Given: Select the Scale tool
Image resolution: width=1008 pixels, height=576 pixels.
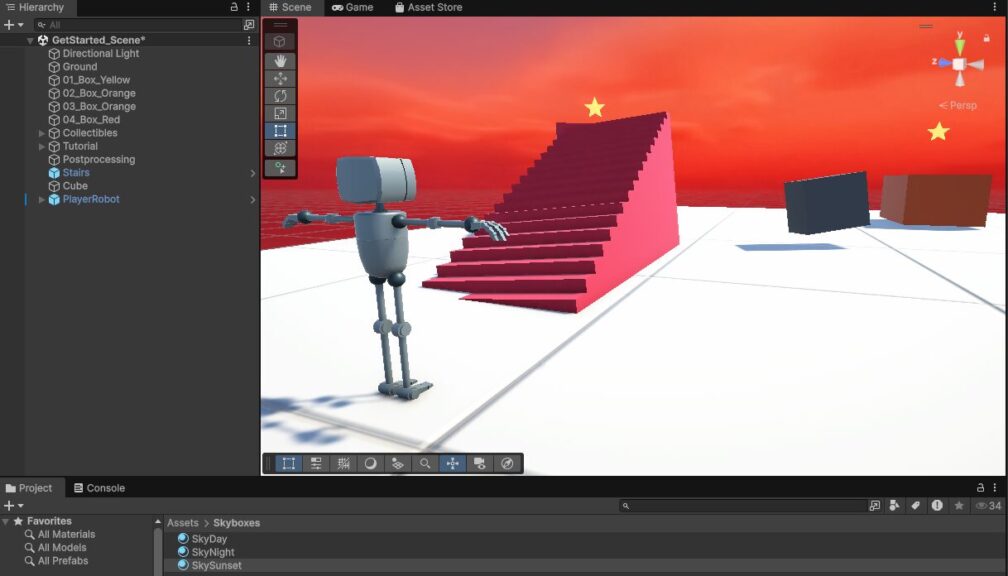Looking at the screenshot, I should 280,113.
